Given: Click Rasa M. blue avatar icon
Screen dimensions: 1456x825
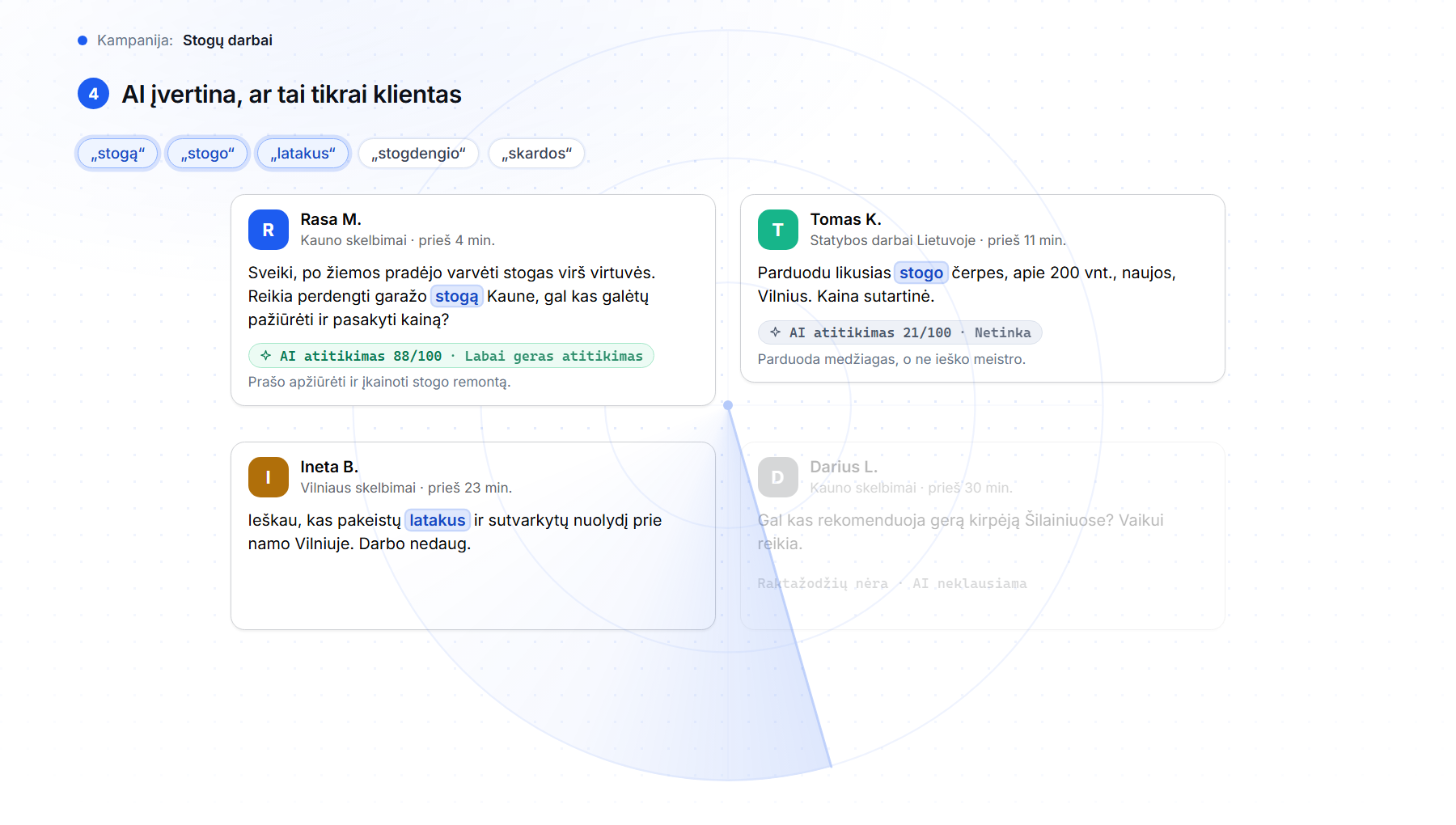Looking at the screenshot, I should [269, 230].
